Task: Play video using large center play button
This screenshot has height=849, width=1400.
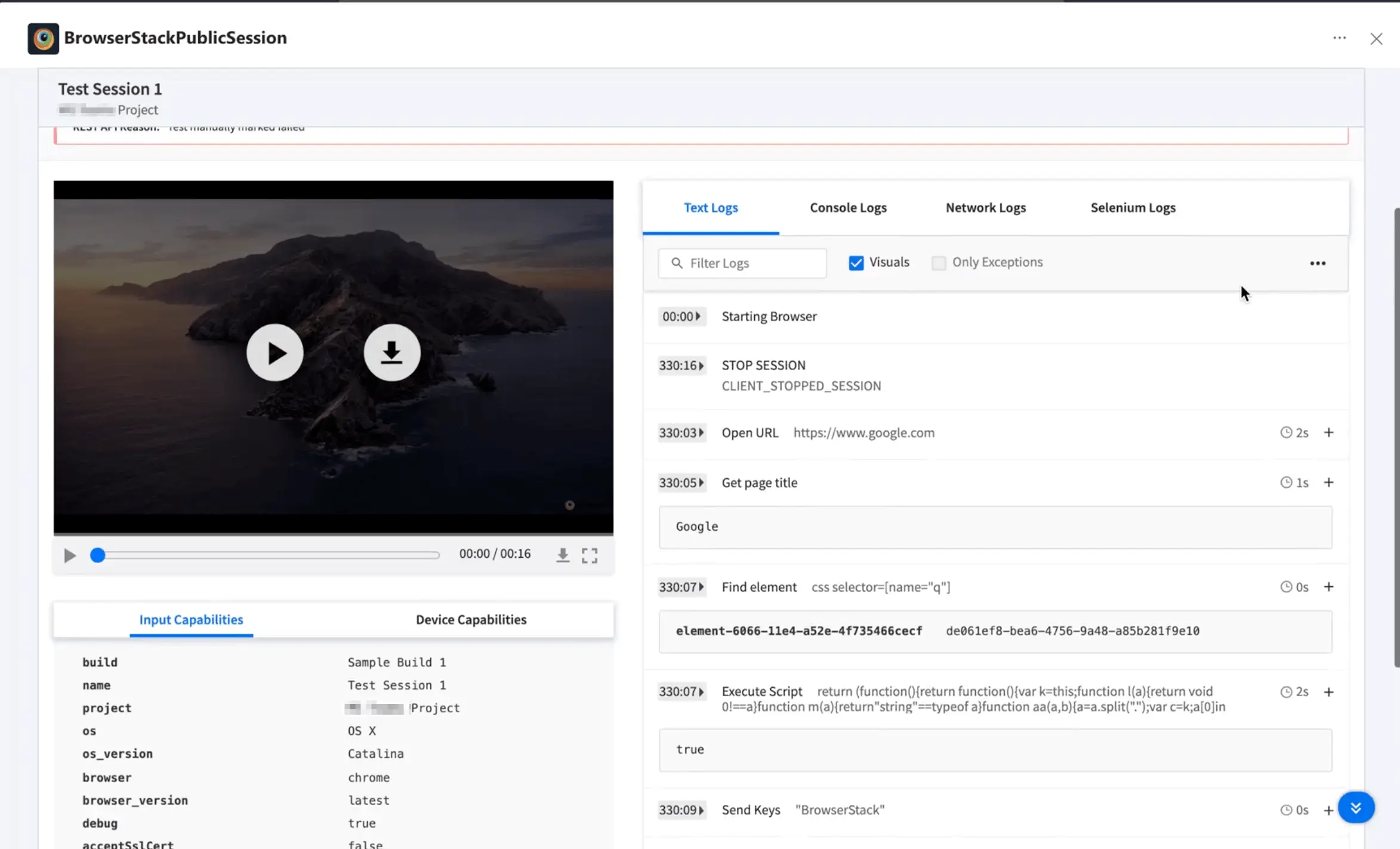Action: (x=275, y=353)
